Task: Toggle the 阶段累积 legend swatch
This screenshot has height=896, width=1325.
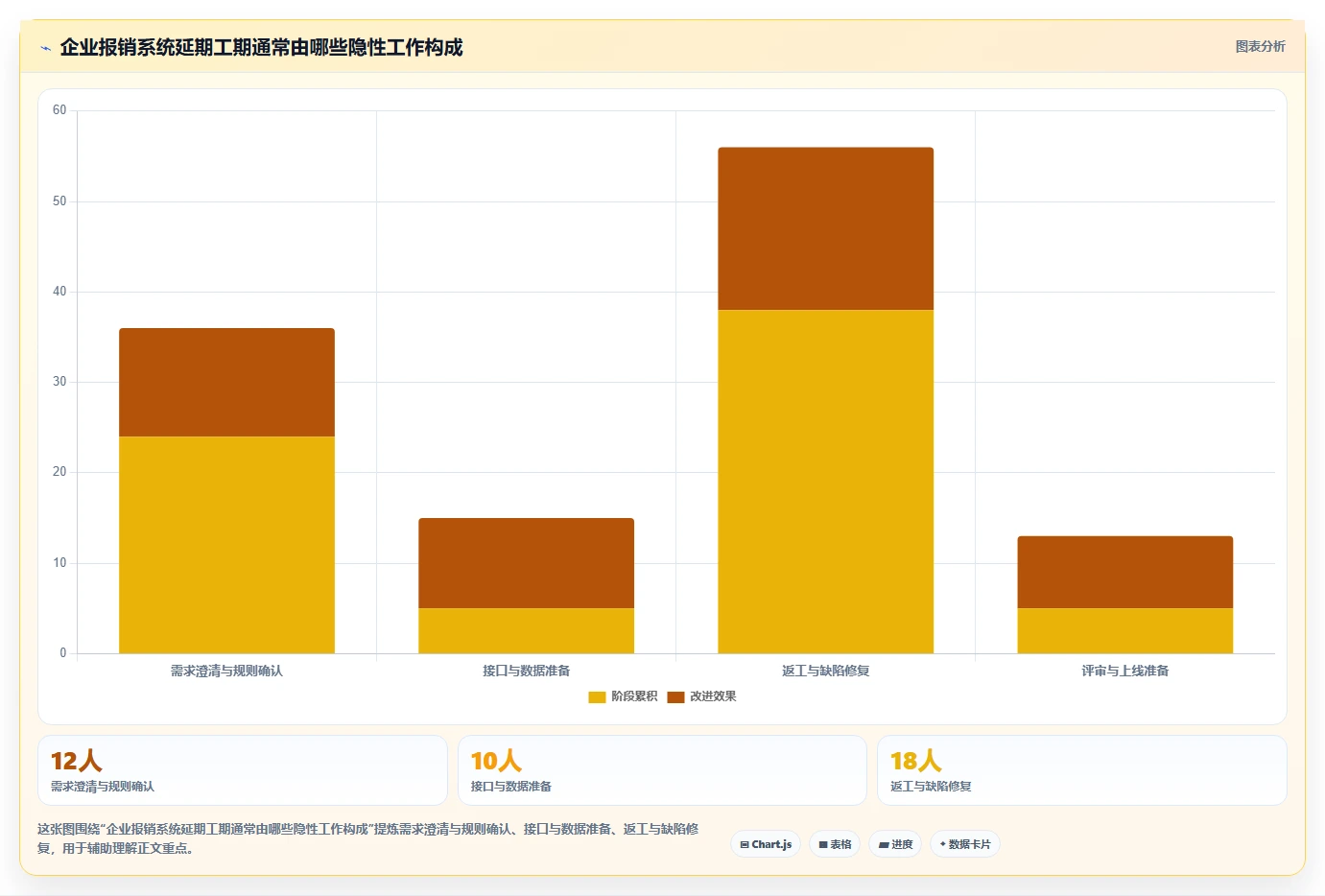Action: 597,696
